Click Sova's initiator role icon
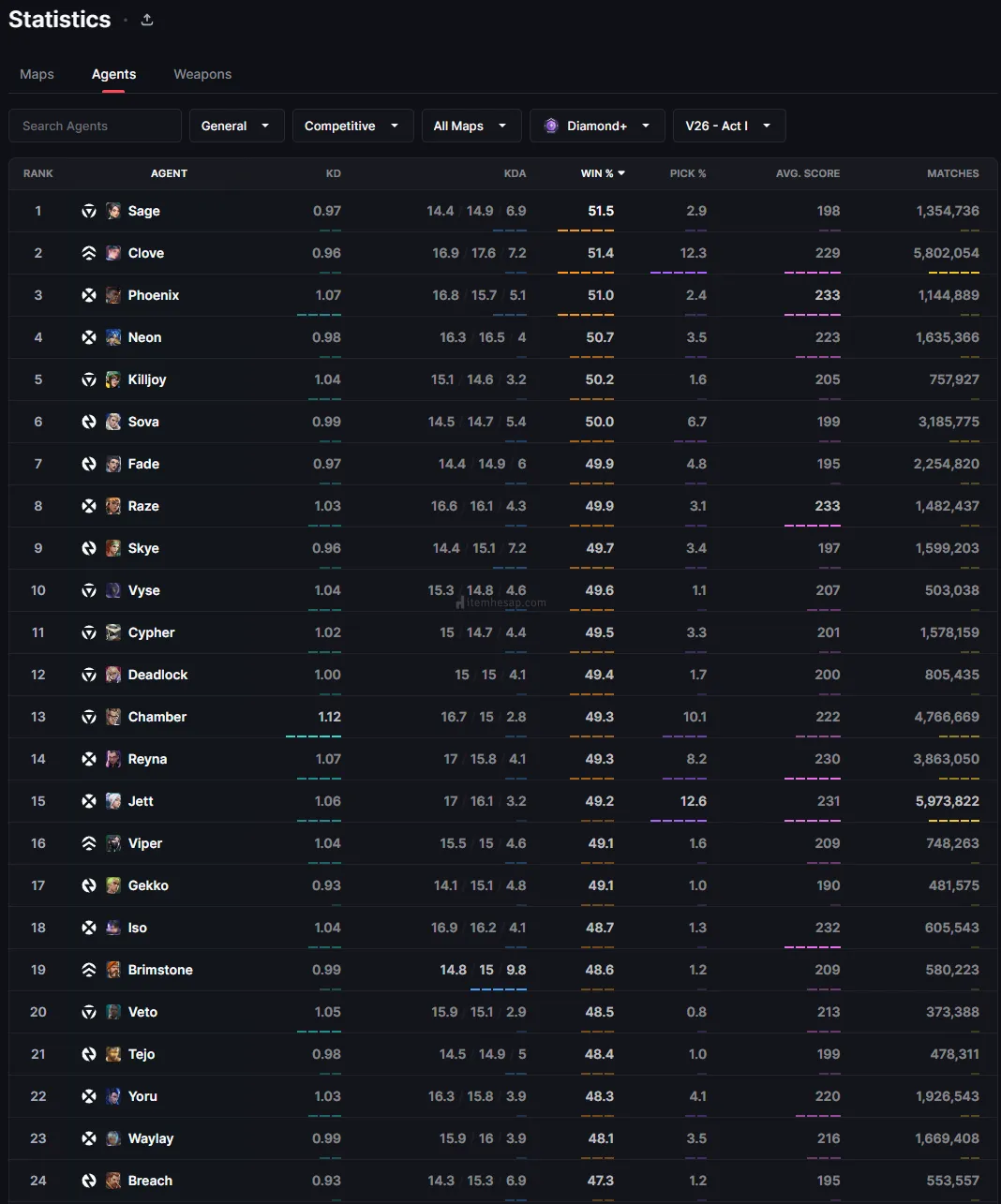The height and width of the screenshot is (1204, 1001). (89, 422)
